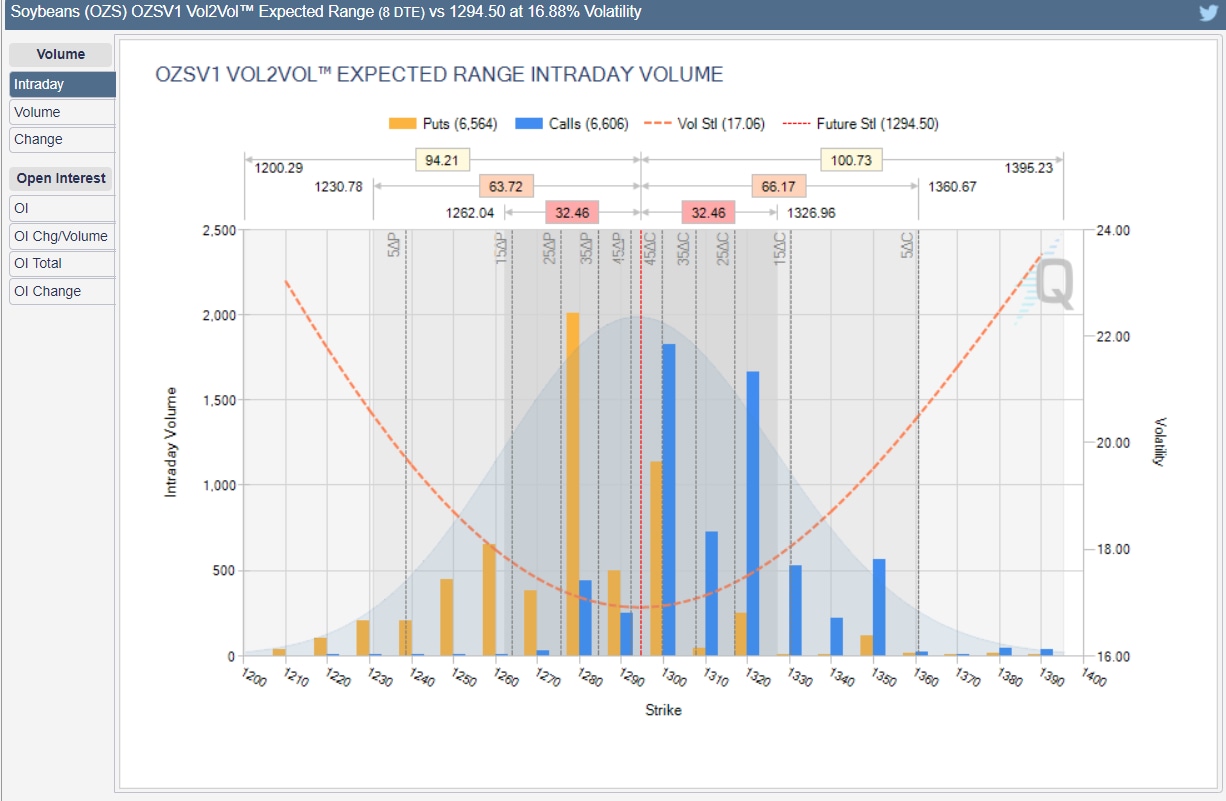Select the Intraday volume tab
Screen dimensions: 1226x801
pyautogui.click(x=61, y=85)
